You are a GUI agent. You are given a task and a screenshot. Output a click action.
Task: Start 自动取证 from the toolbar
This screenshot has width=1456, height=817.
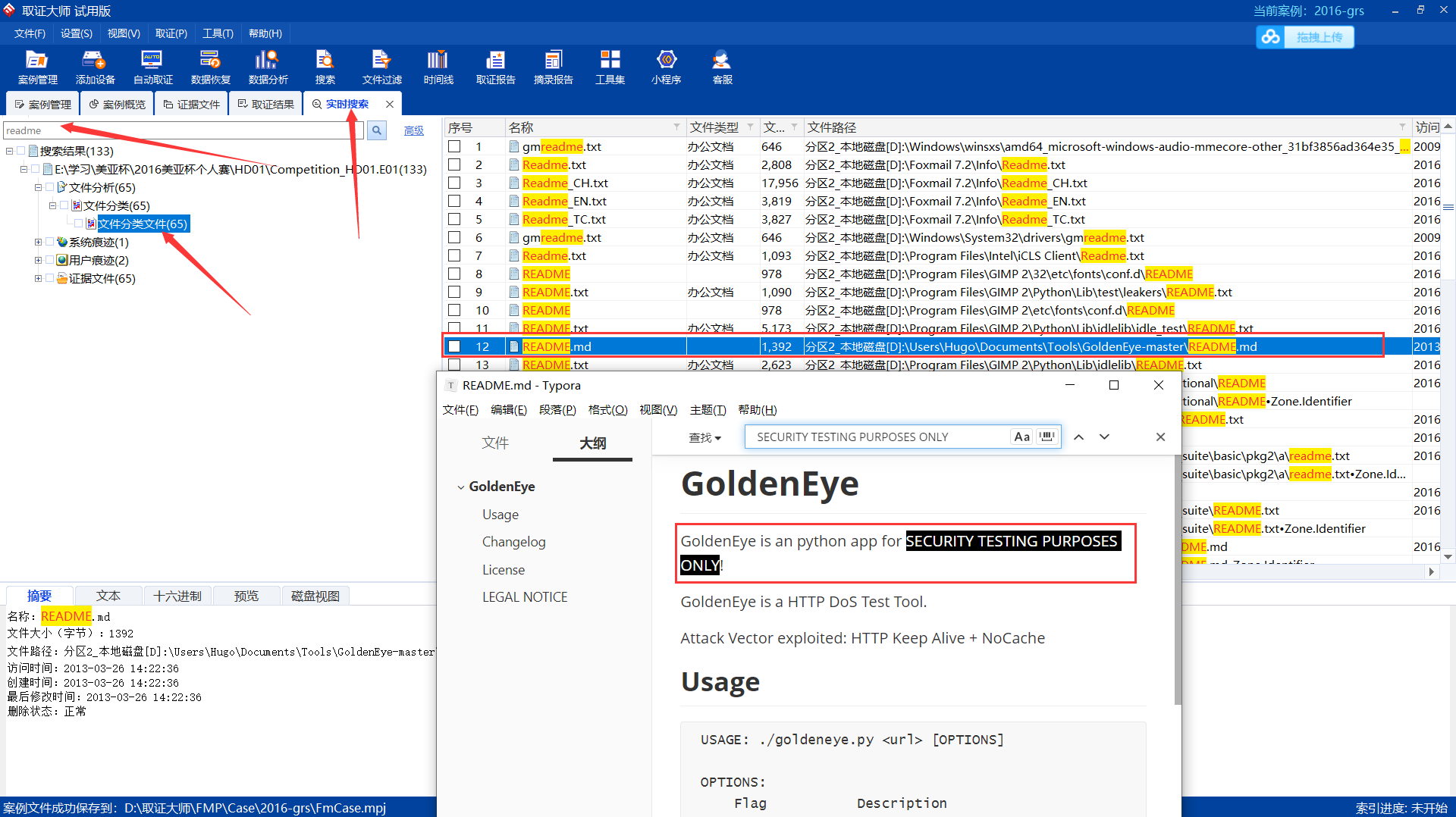tap(152, 67)
